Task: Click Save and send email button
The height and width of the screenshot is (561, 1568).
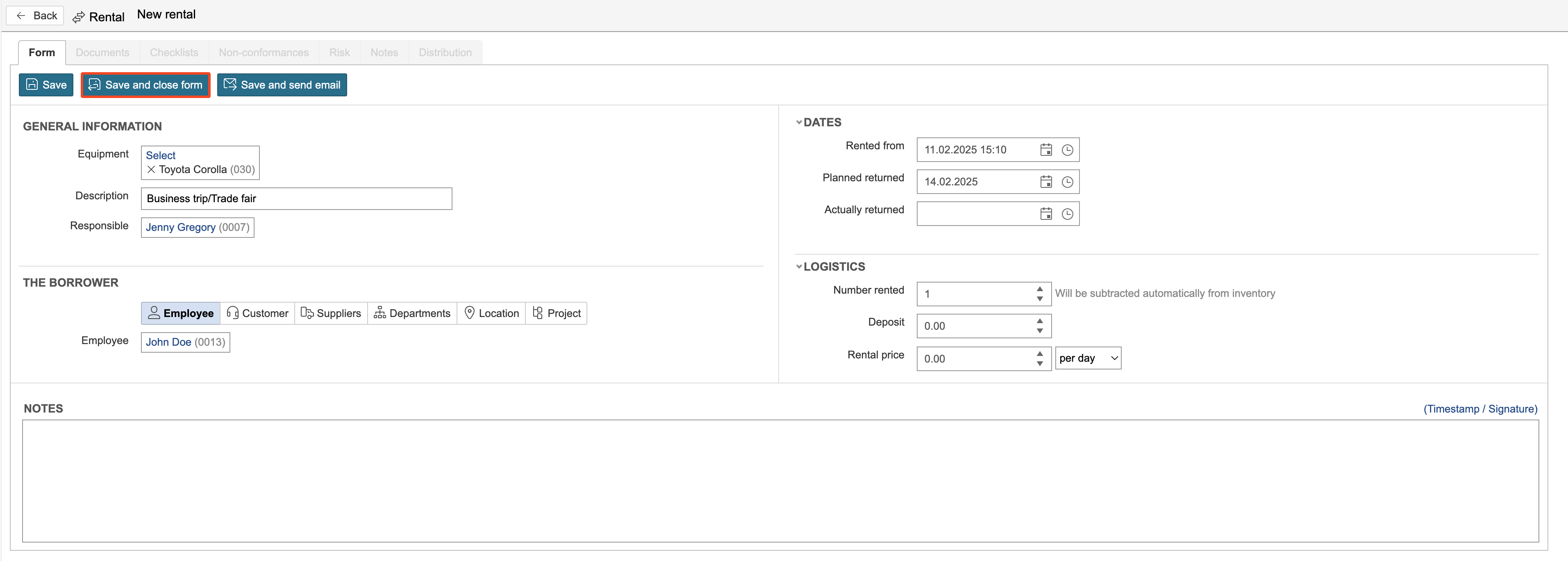Action: [282, 84]
